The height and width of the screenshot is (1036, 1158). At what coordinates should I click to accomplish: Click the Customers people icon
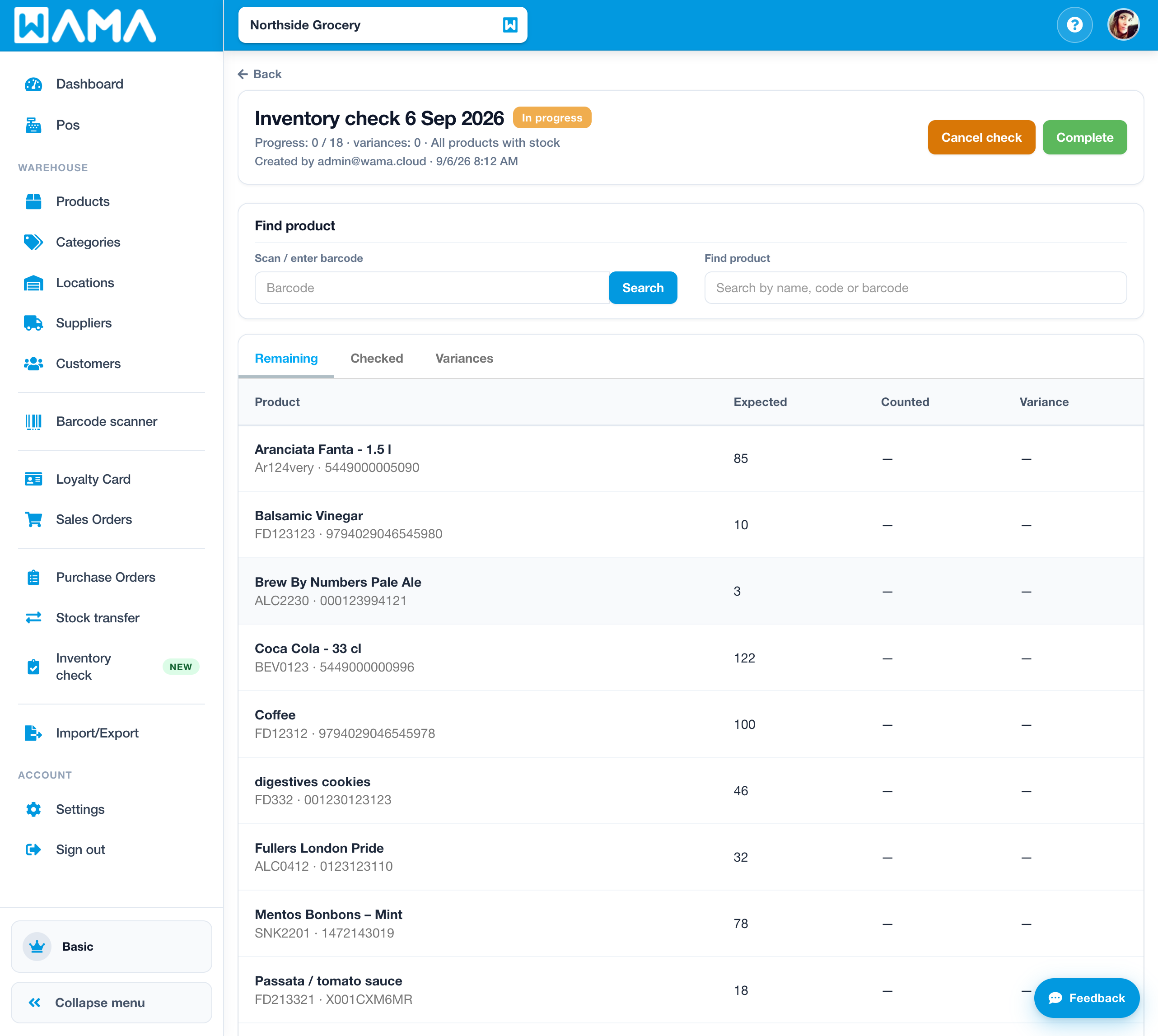pos(33,364)
